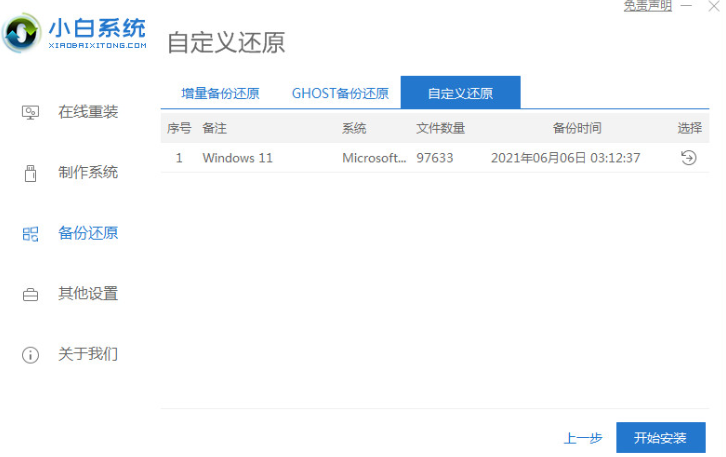Click the 自定义还原 page heading
The height and width of the screenshot is (457, 726).
point(226,43)
